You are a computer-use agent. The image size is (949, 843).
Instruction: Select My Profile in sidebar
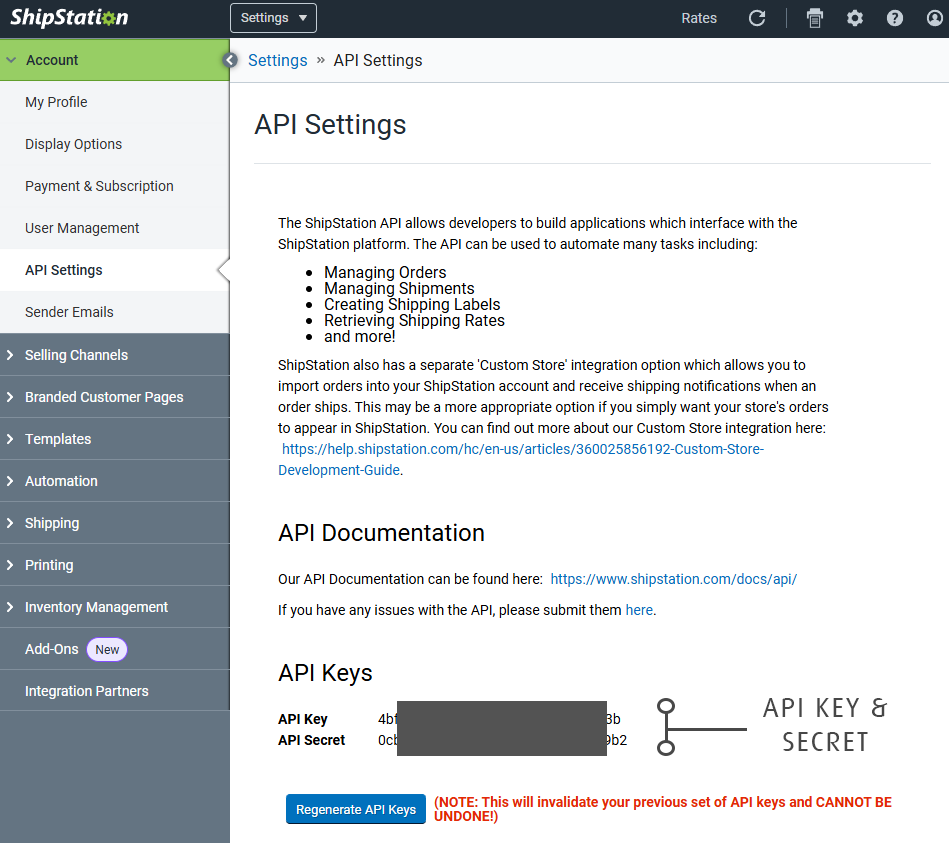pos(56,102)
